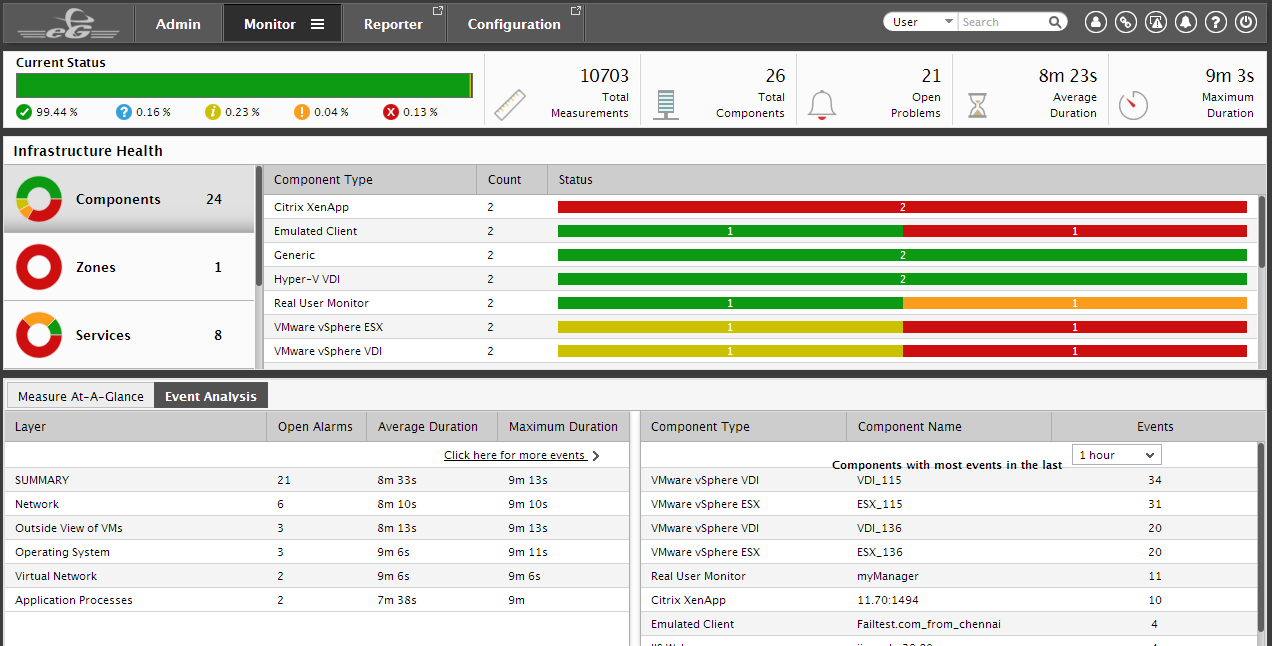Open the monitor alert warning icon
This screenshot has height=646, width=1272.
tap(1155, 22)
